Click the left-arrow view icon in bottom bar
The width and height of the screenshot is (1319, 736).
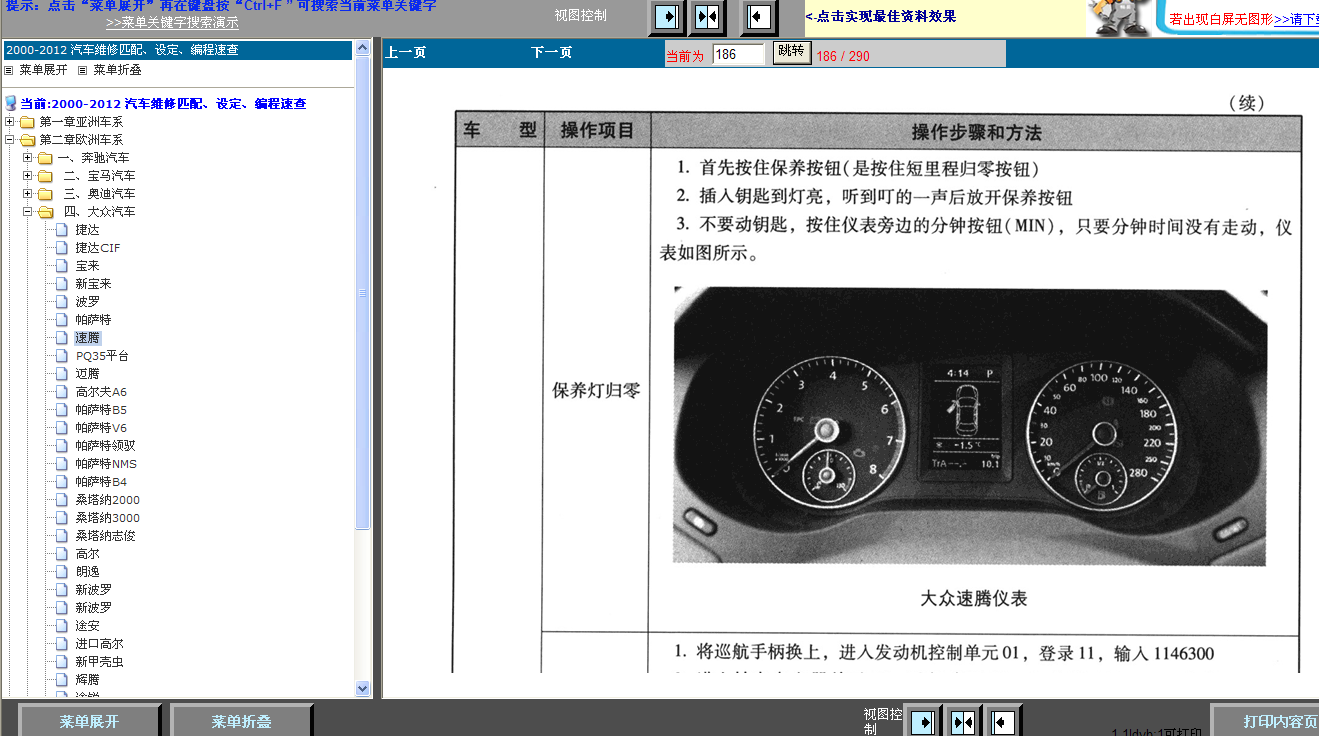(x=1003, y=721)
